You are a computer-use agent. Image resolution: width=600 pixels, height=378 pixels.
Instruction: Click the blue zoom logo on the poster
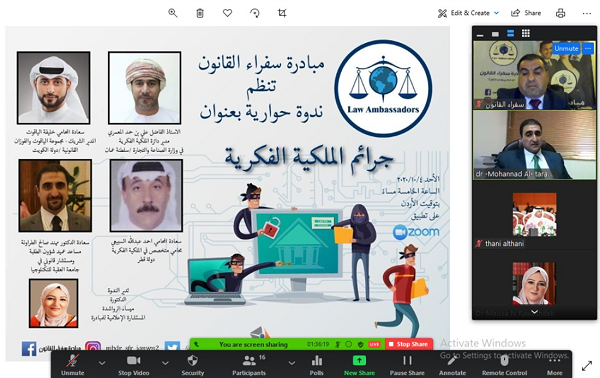pyautogui.click(x=416, y=232)
